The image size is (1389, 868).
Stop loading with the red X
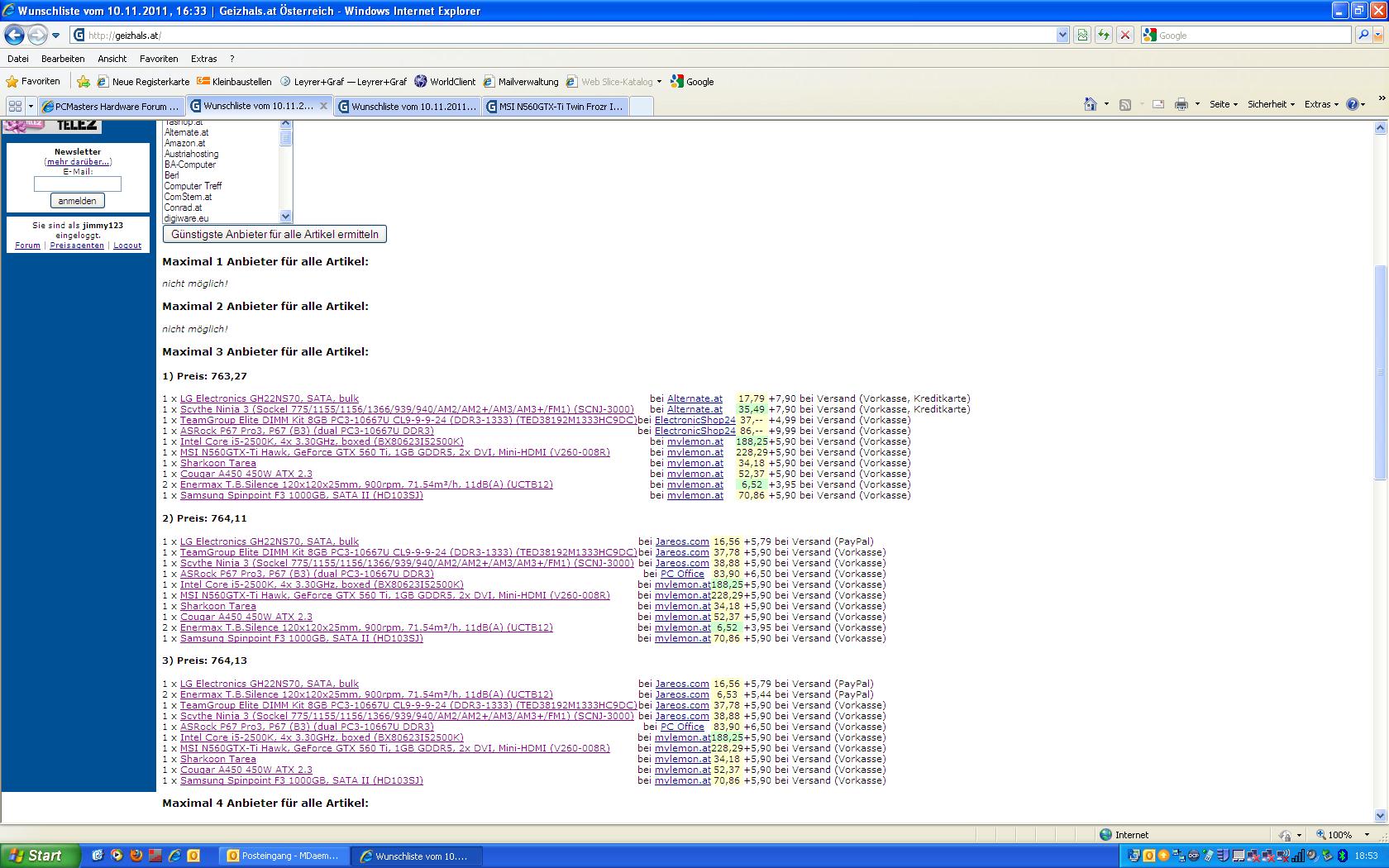1124,35
